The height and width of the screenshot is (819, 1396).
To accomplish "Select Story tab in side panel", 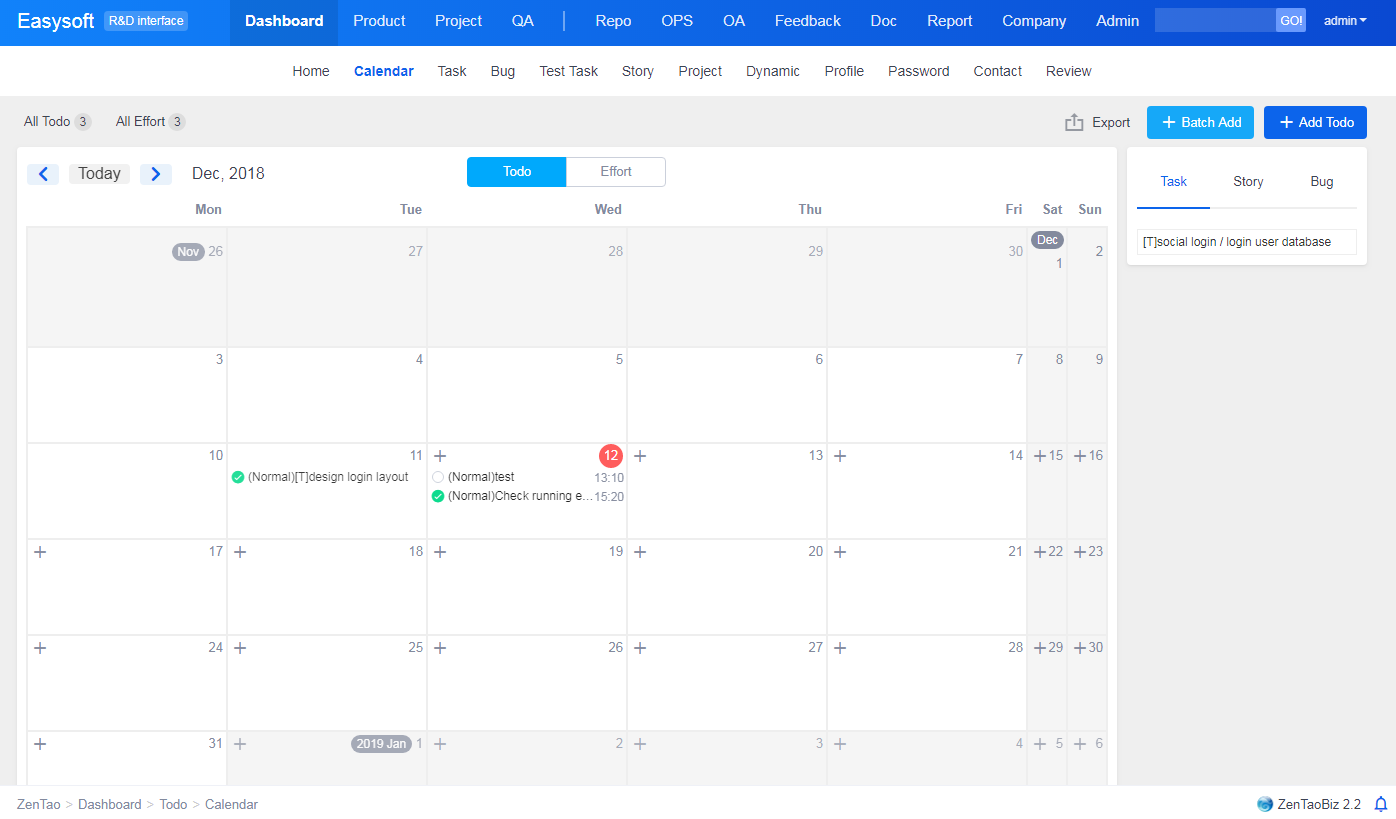I will pos(1248,182).
